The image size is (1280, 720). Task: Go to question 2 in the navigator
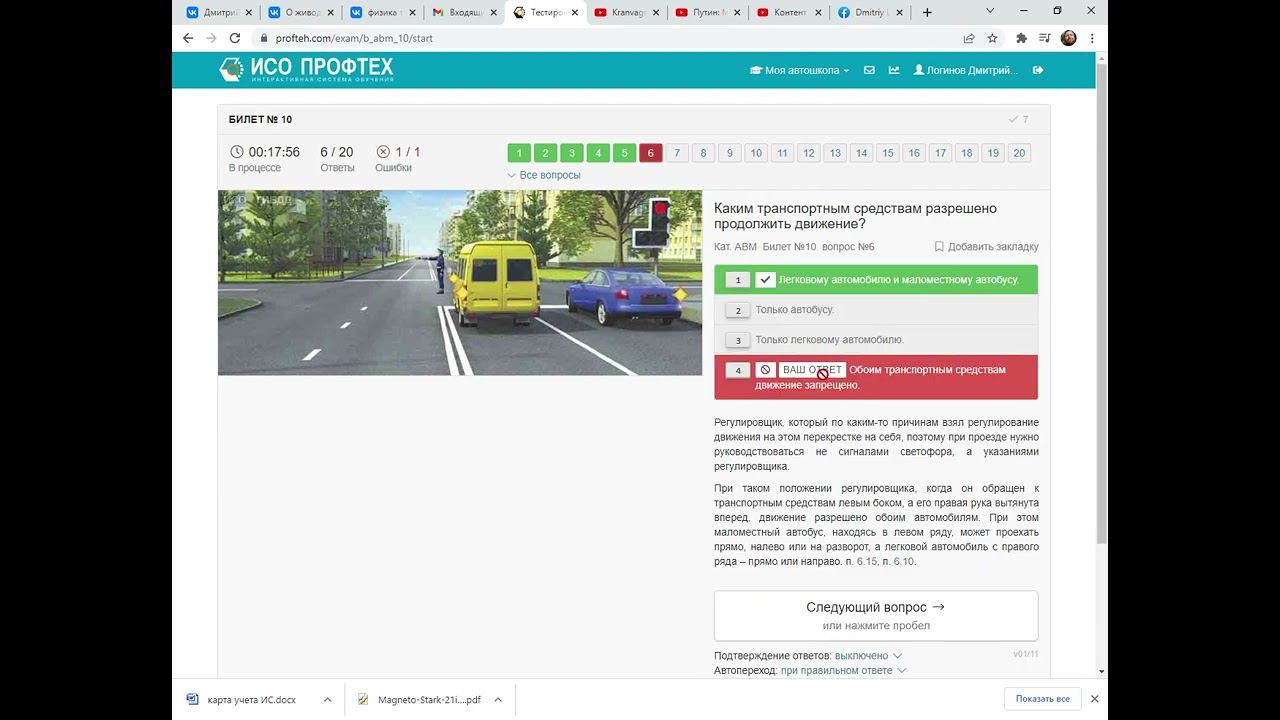545,153
